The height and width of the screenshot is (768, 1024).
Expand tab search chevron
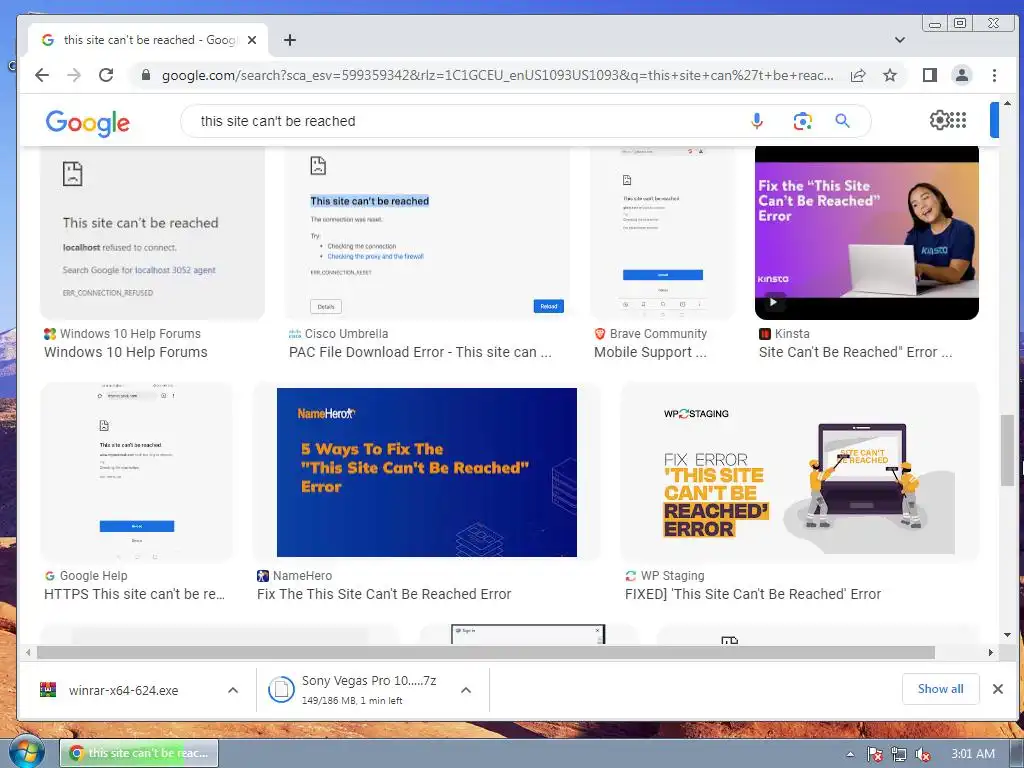900,40
